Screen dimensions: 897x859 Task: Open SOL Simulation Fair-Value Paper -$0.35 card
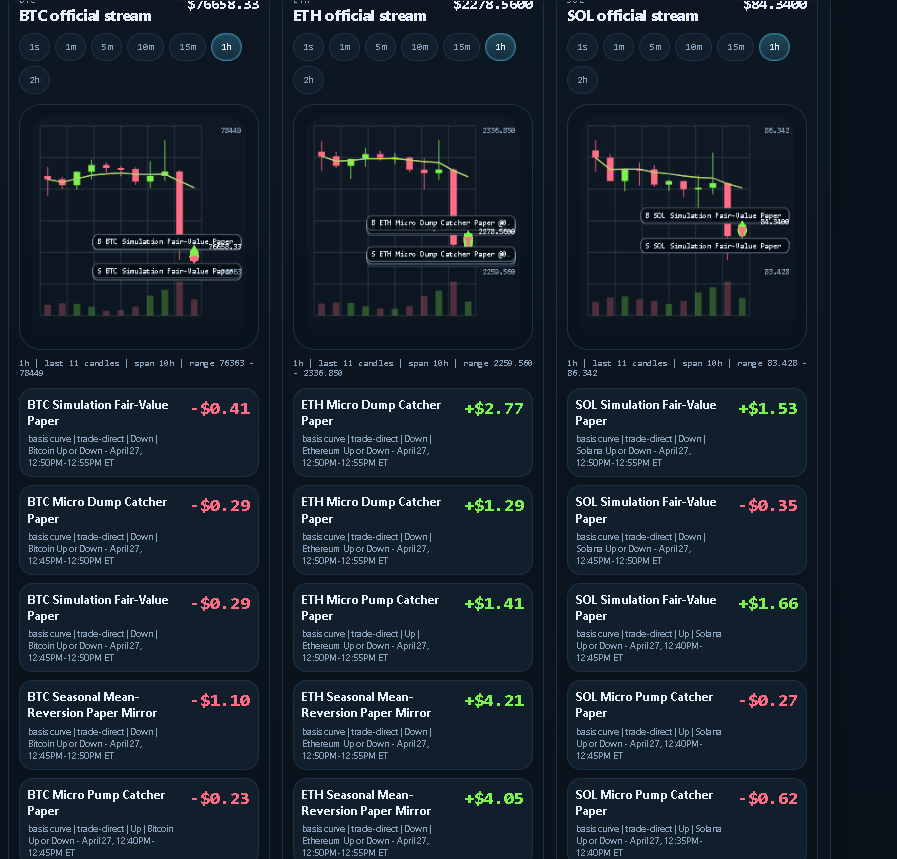pyautogui.click(x=687, y=530)
